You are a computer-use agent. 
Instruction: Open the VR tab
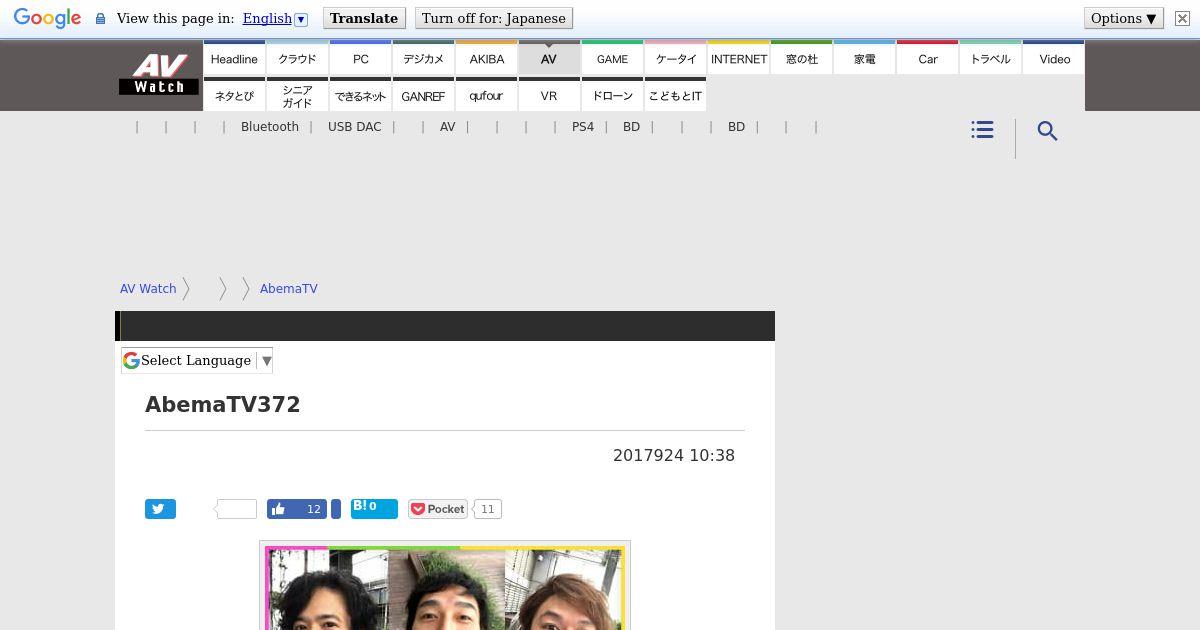point(549,96)
